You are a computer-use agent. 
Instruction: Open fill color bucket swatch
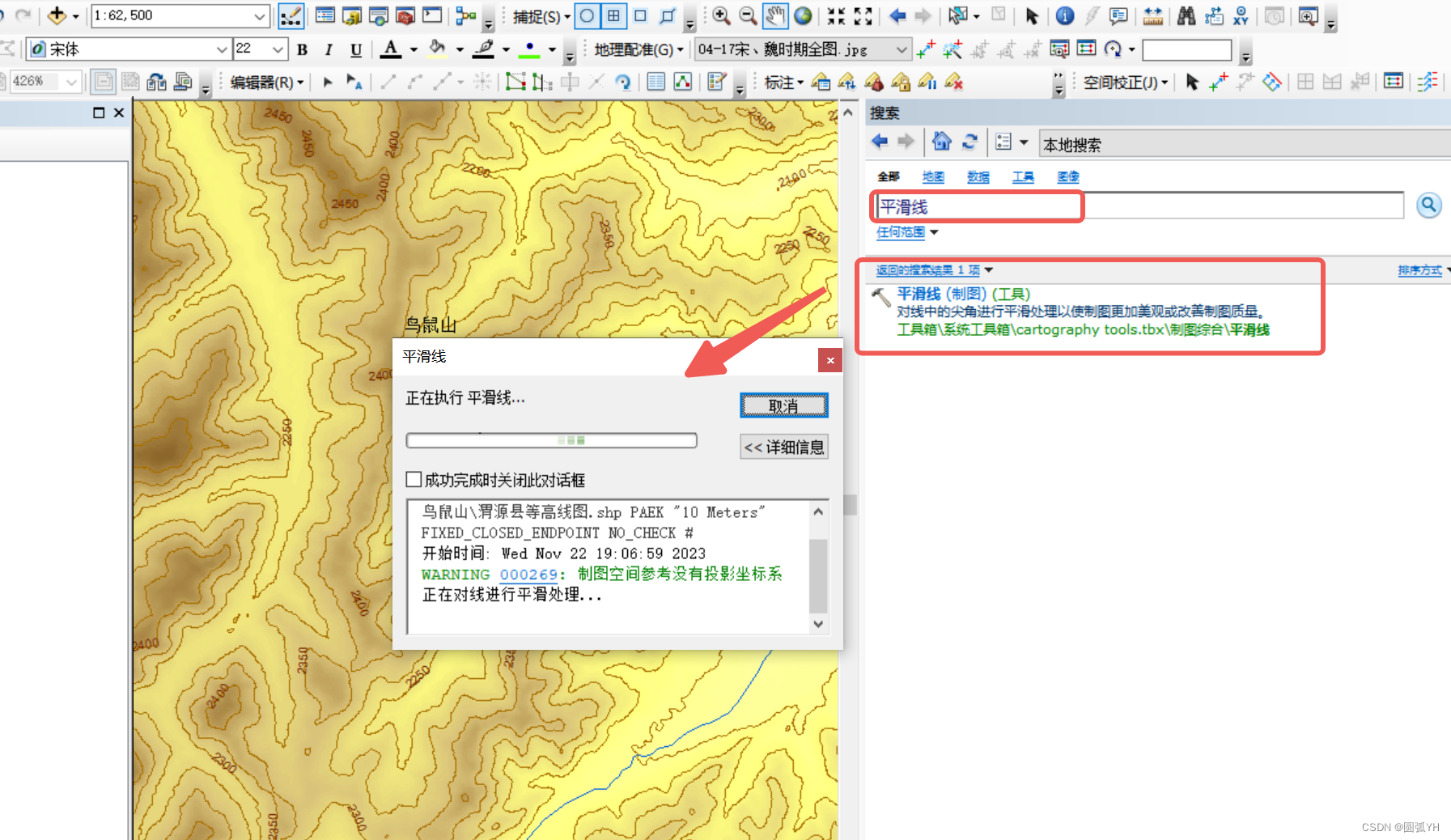(x=437, y=49)
